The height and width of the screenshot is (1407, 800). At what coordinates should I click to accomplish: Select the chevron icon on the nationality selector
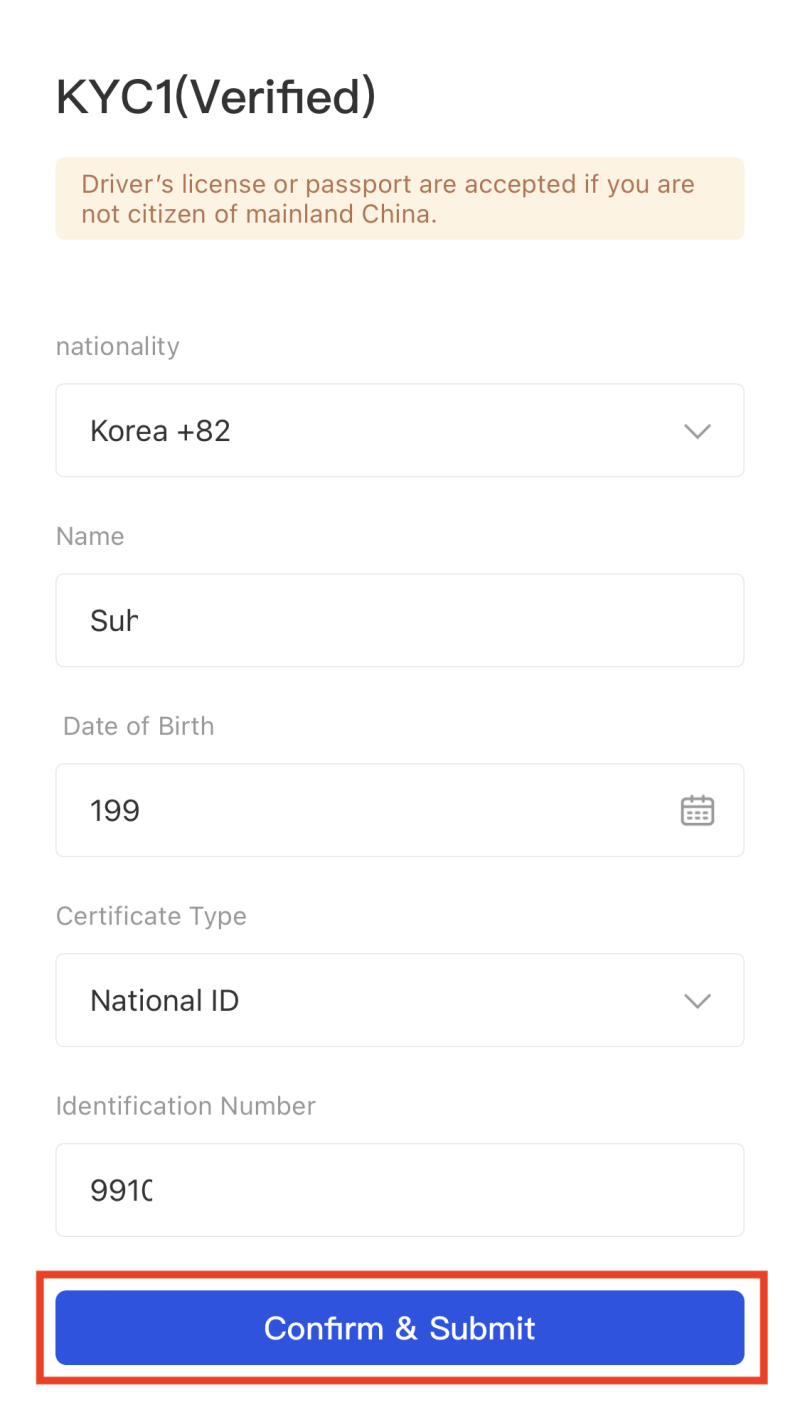click(697, 431)
